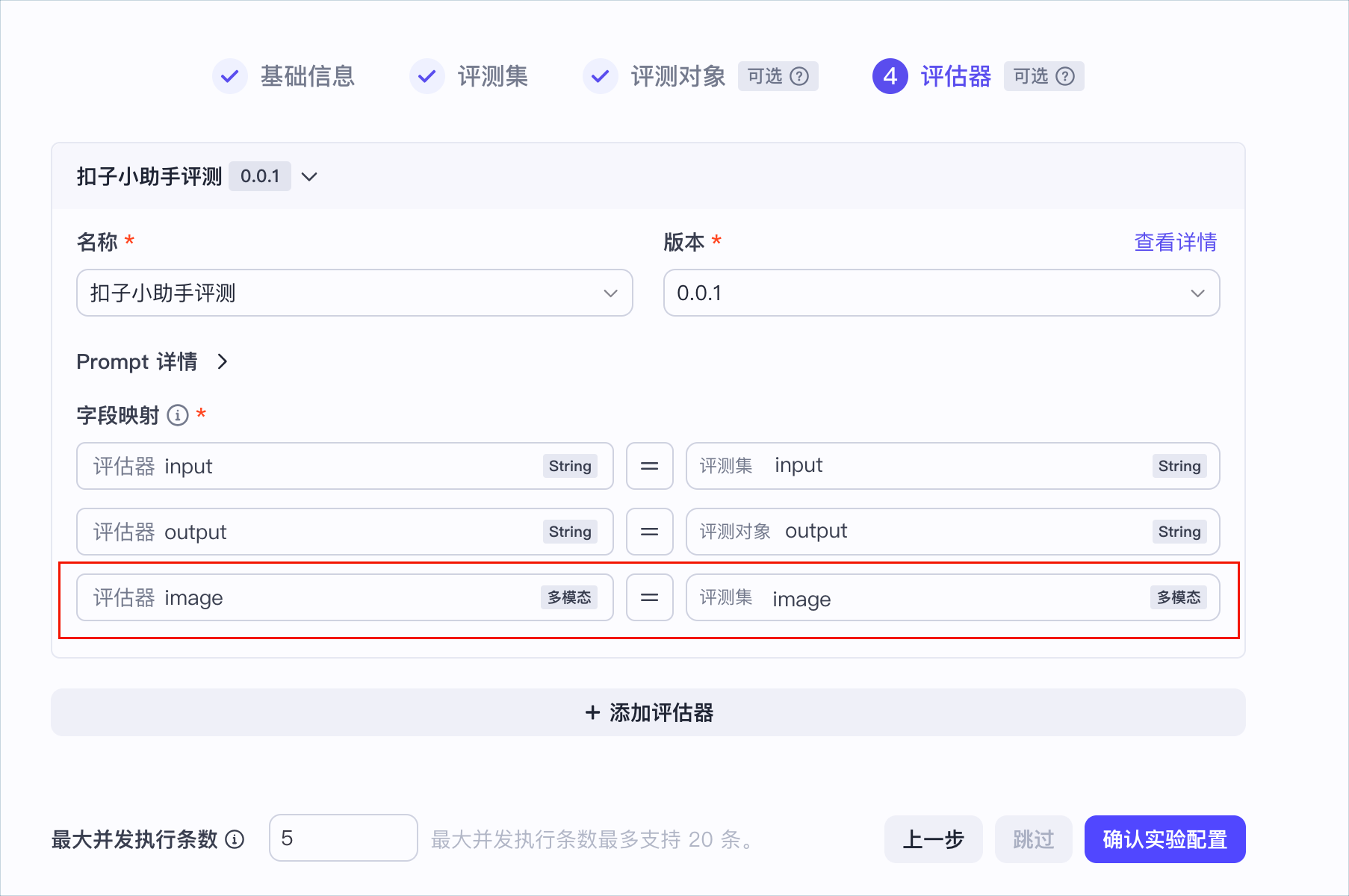
Task: Click the 跳过 button
Action: [1034, 839]
